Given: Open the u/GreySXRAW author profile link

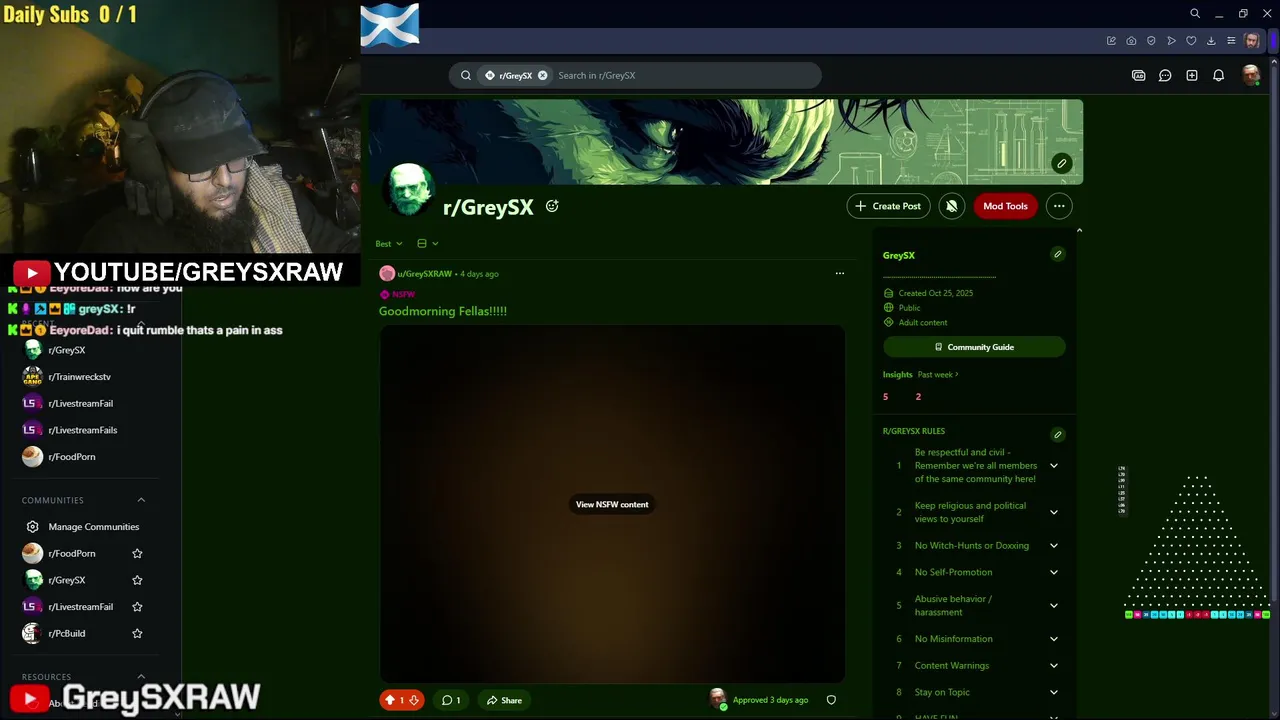Looking at the screenshot, I should click(424, 273).
